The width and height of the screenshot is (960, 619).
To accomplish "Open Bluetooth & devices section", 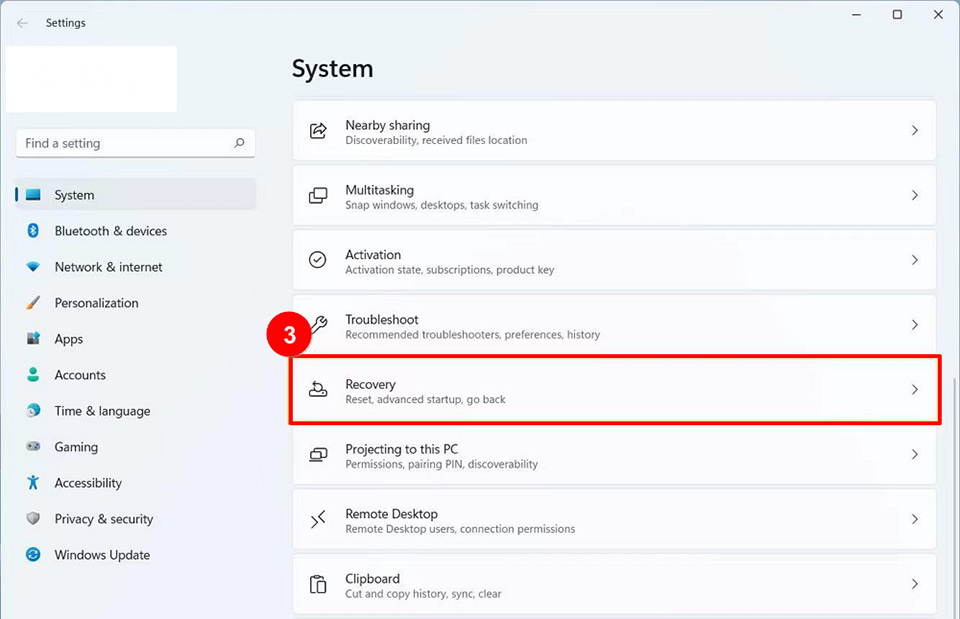I will [110, 231].
